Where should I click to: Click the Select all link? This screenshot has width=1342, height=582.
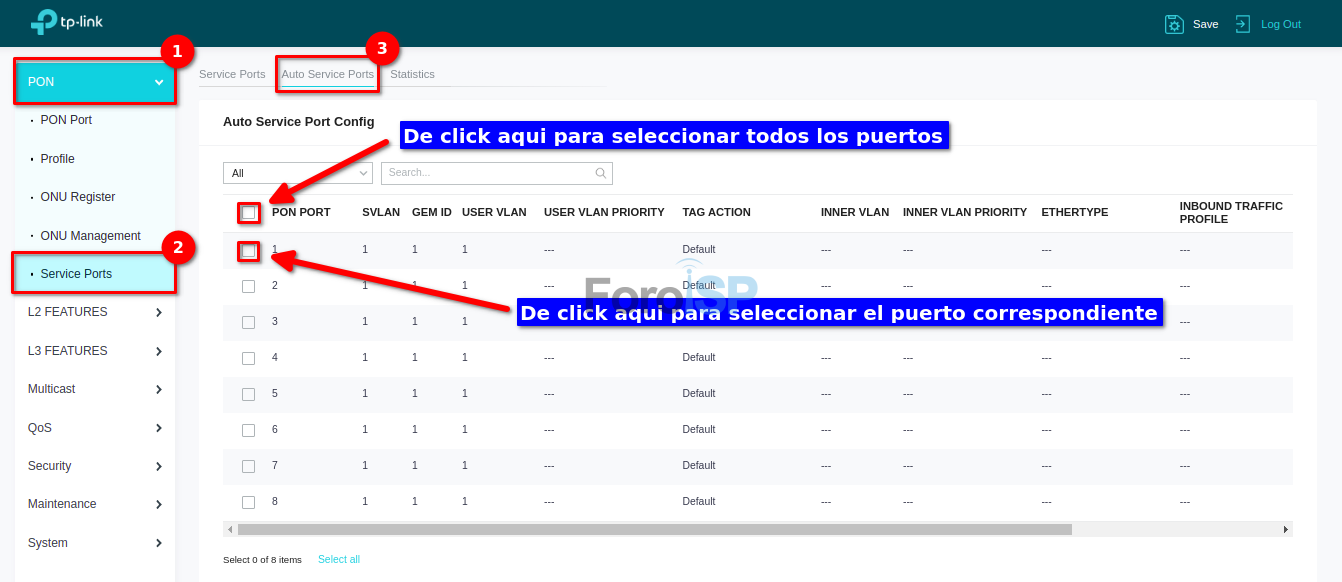[338, 559]
